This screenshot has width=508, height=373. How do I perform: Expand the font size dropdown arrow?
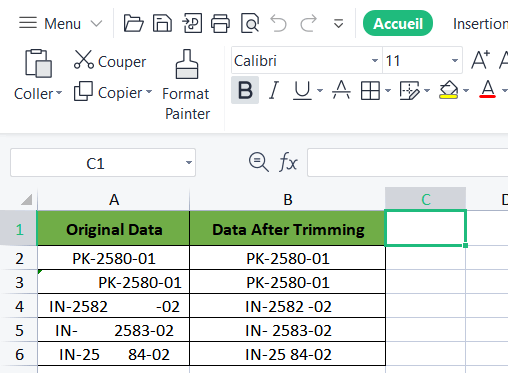[455, 61]
